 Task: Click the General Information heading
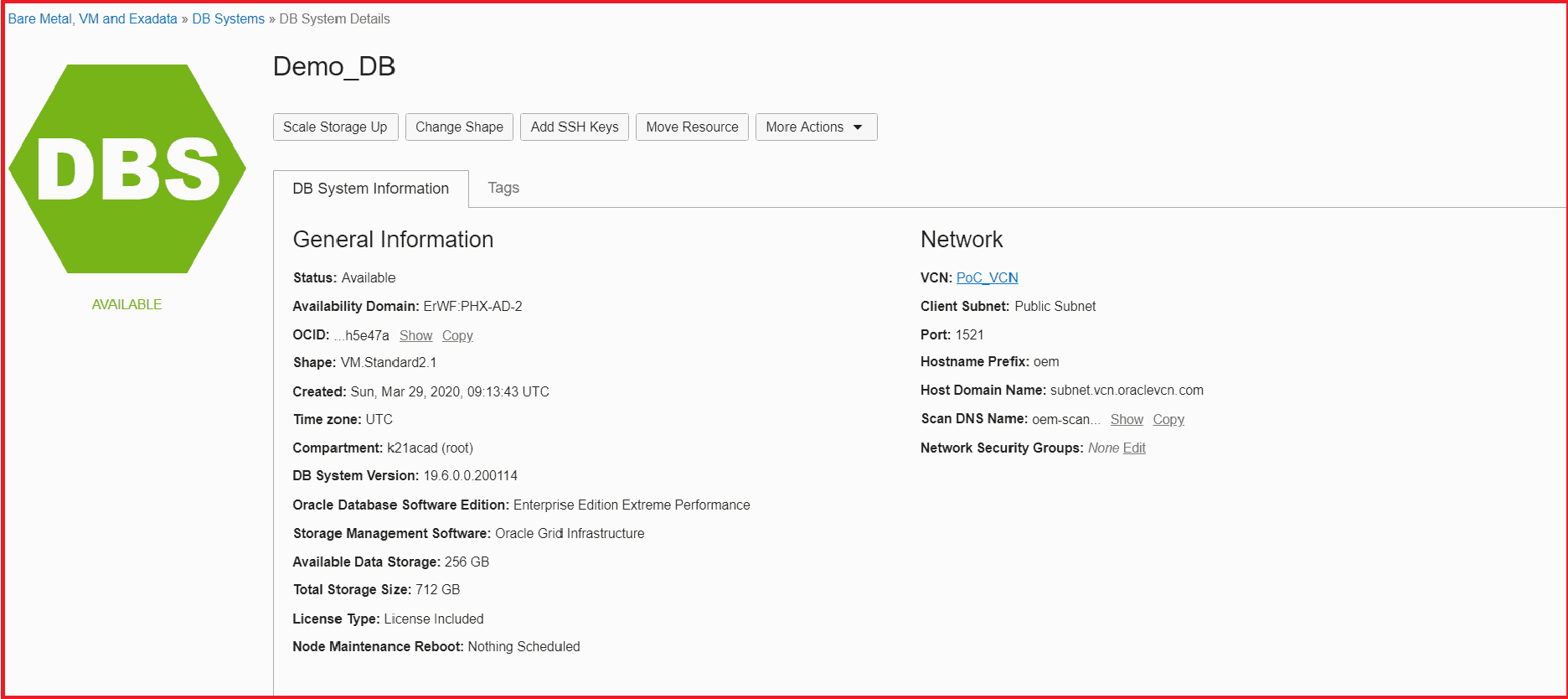tap(393, 240)
